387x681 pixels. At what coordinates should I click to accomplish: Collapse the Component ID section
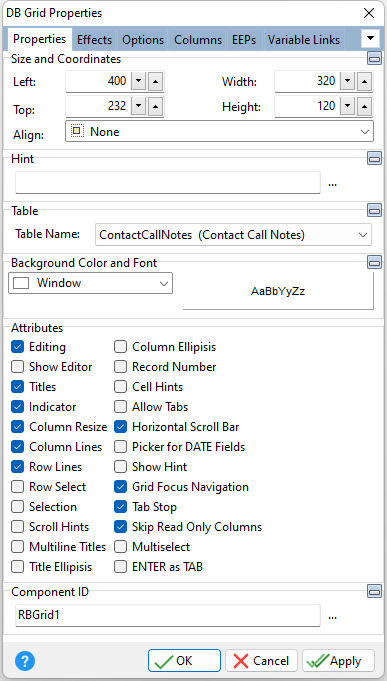click(374, 591)
